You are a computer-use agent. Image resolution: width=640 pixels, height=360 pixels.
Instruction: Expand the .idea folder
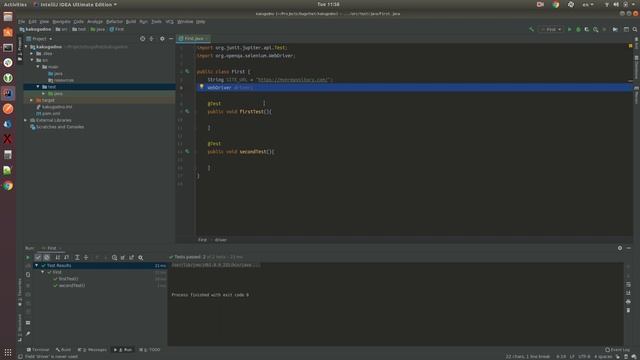pos(32,53)
